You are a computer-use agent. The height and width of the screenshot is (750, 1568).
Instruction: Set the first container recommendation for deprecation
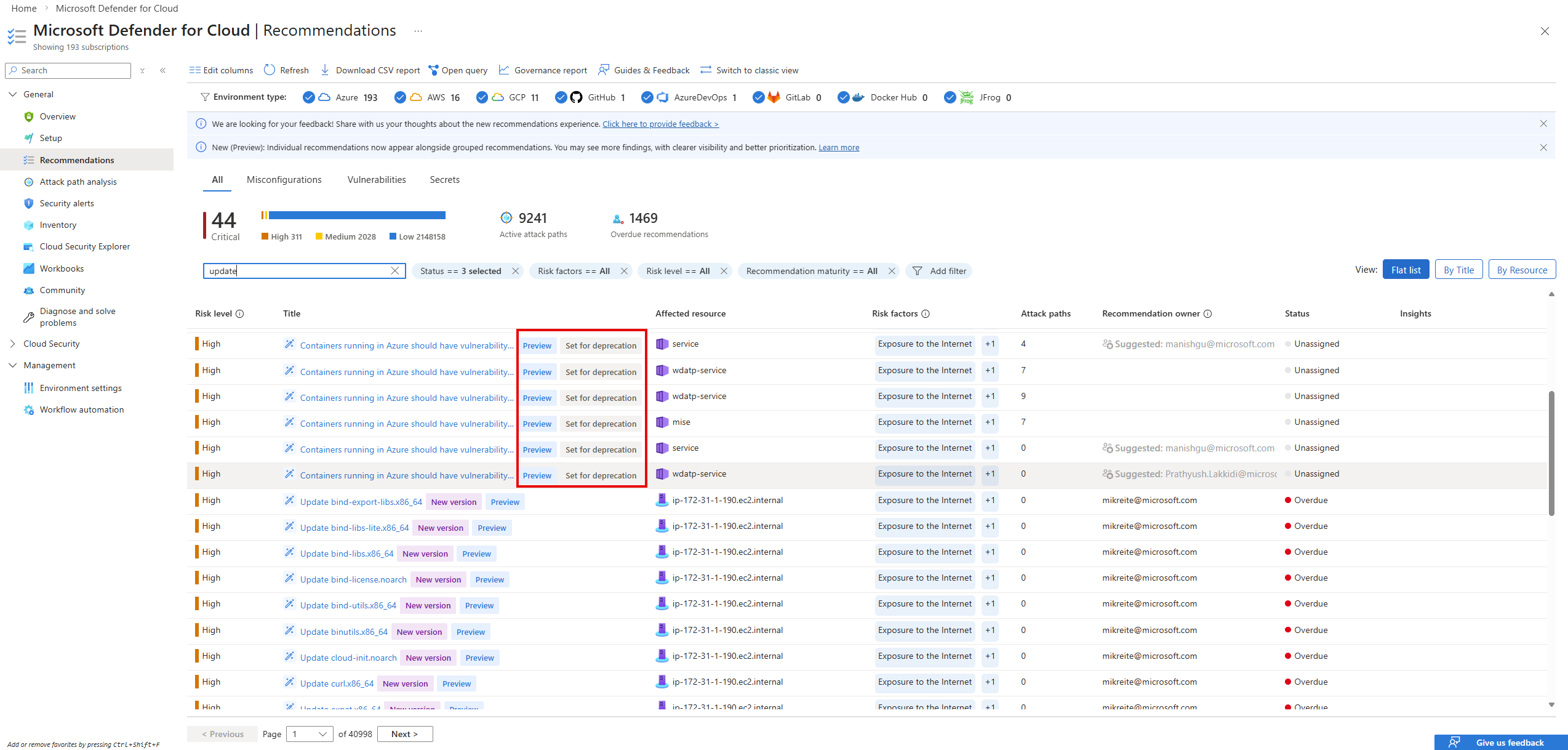click(601, 345)
